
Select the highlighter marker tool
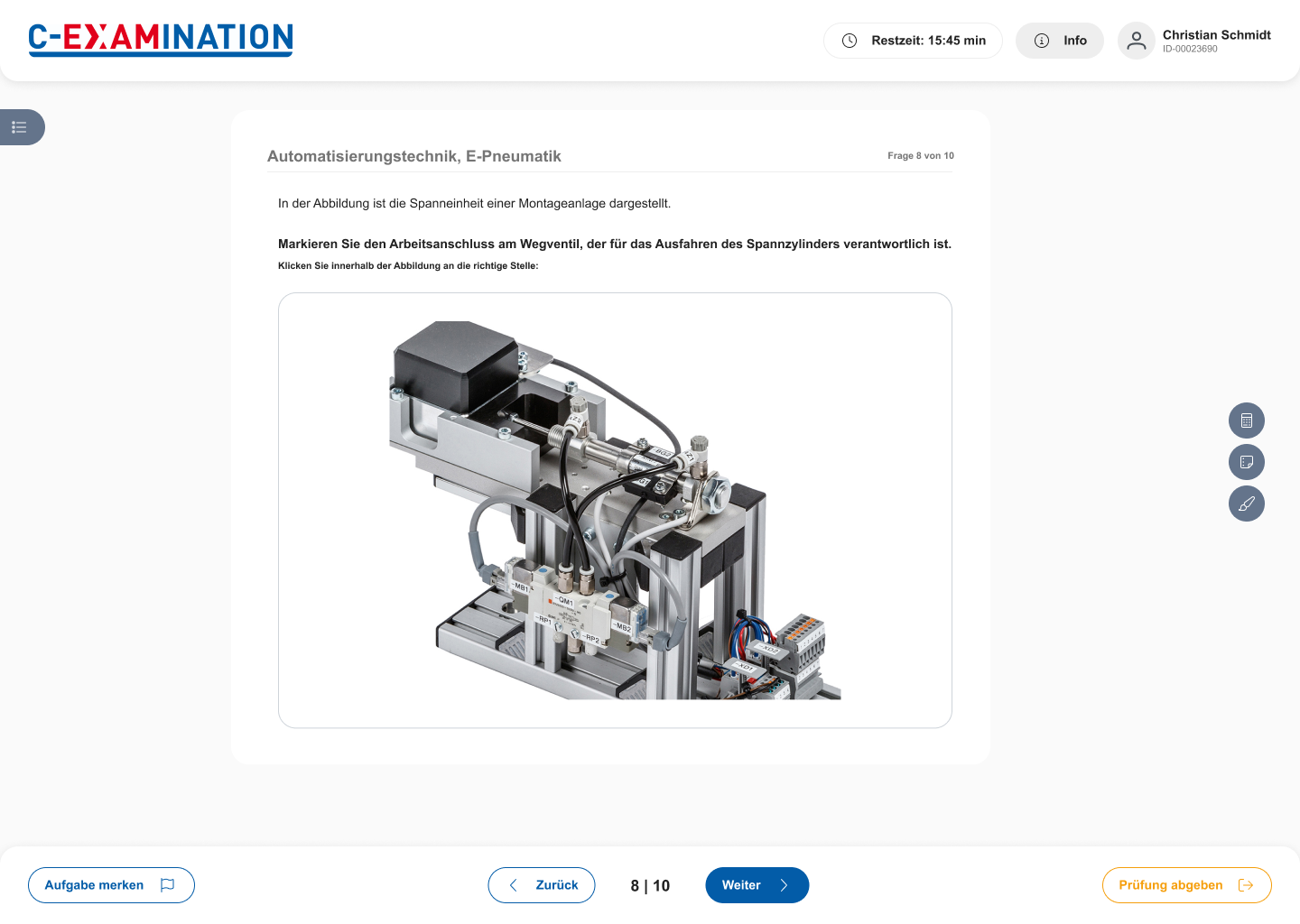click(x=1247, y=504)
